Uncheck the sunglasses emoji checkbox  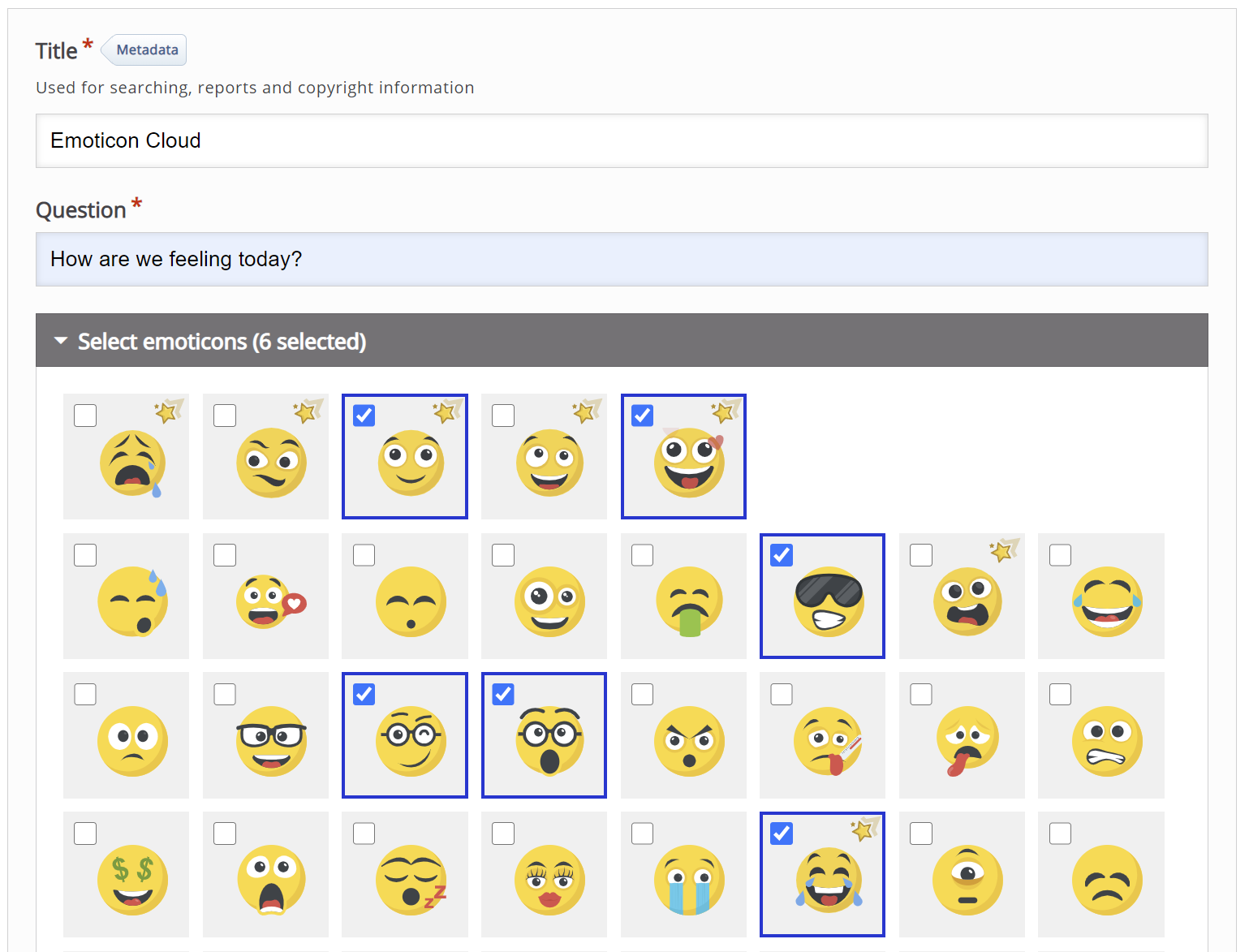(782, 555)
